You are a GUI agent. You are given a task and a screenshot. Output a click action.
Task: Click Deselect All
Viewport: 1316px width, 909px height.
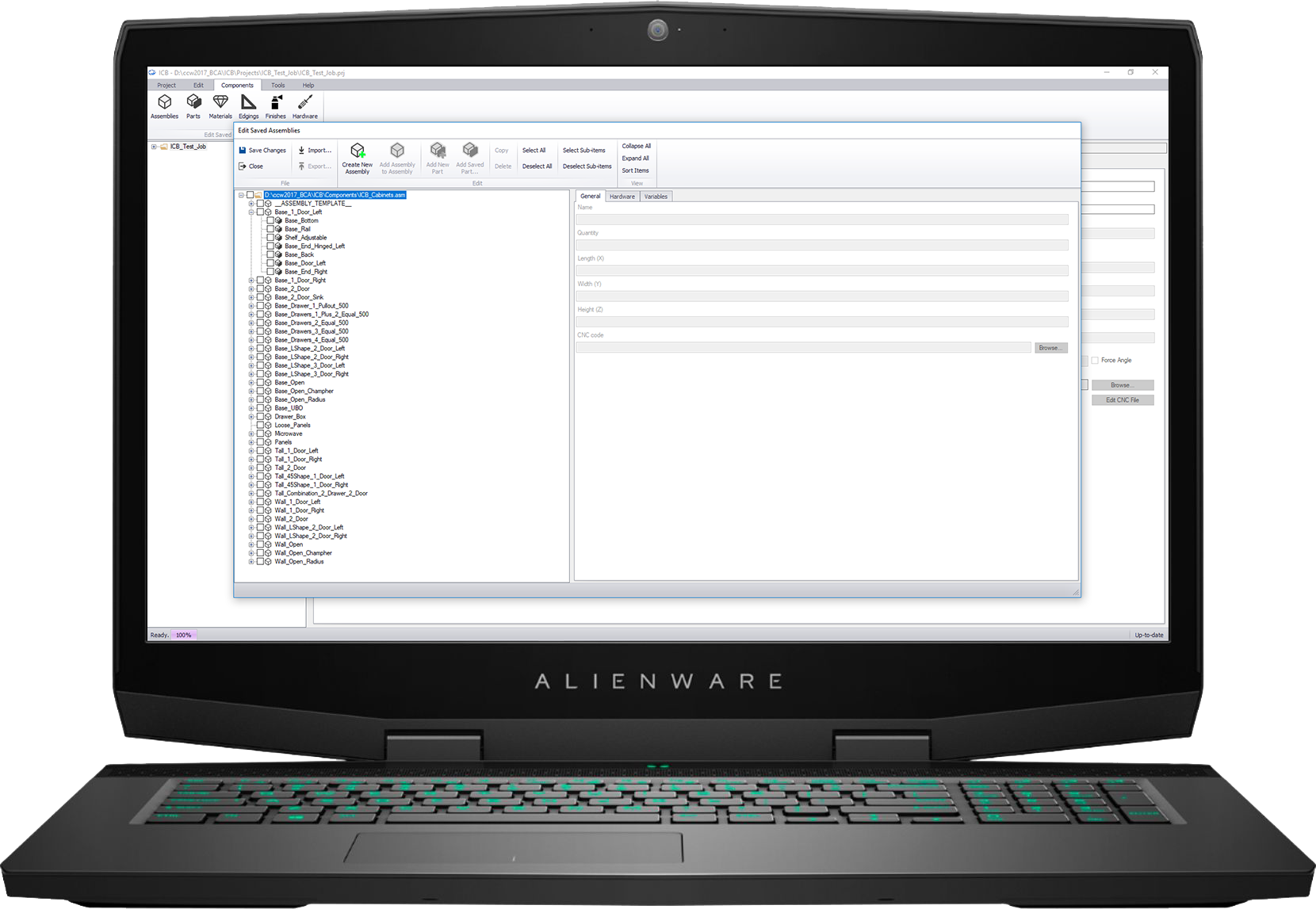537,166
